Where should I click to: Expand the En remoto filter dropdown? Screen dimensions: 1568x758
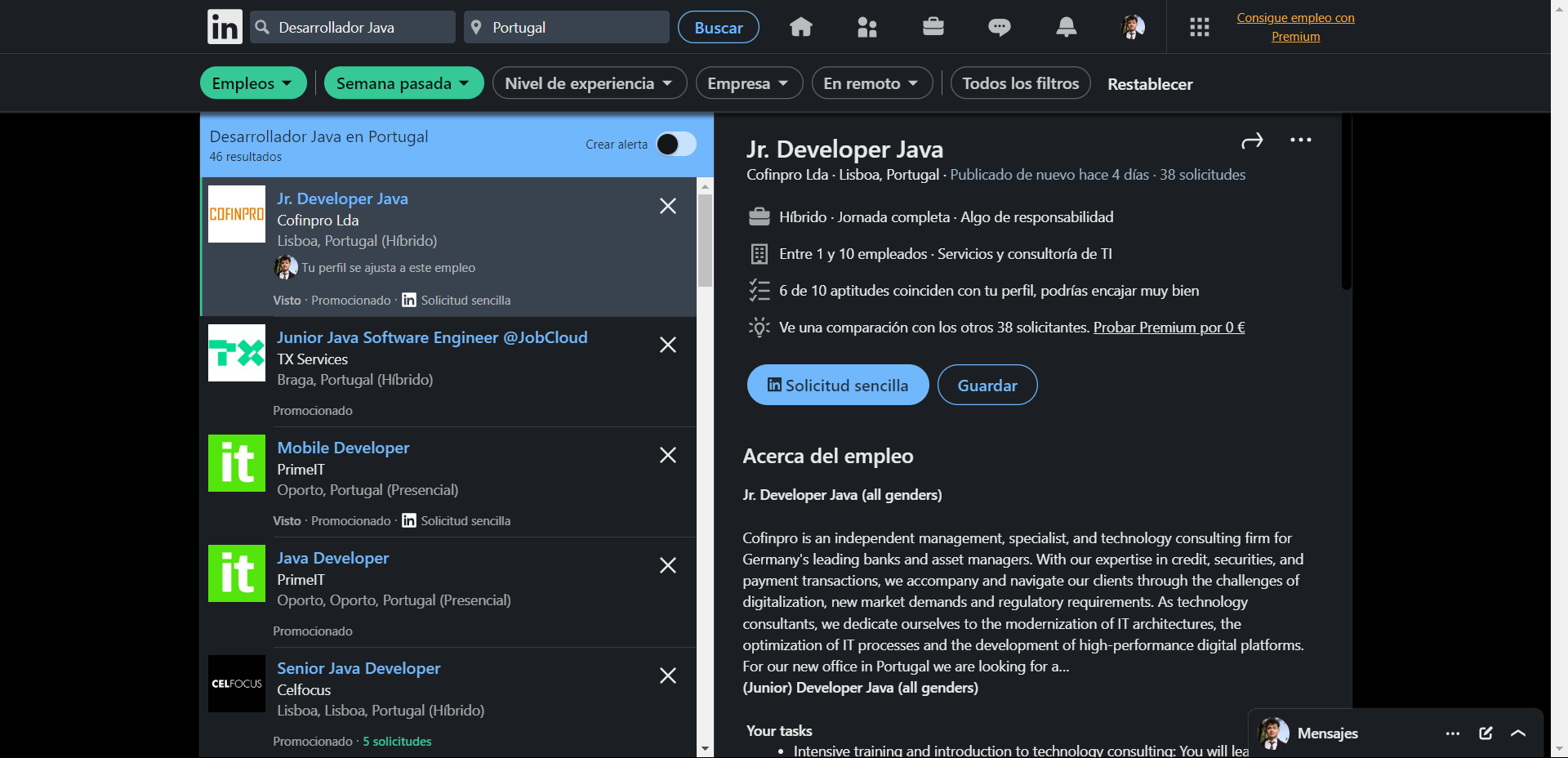(872, 82)
